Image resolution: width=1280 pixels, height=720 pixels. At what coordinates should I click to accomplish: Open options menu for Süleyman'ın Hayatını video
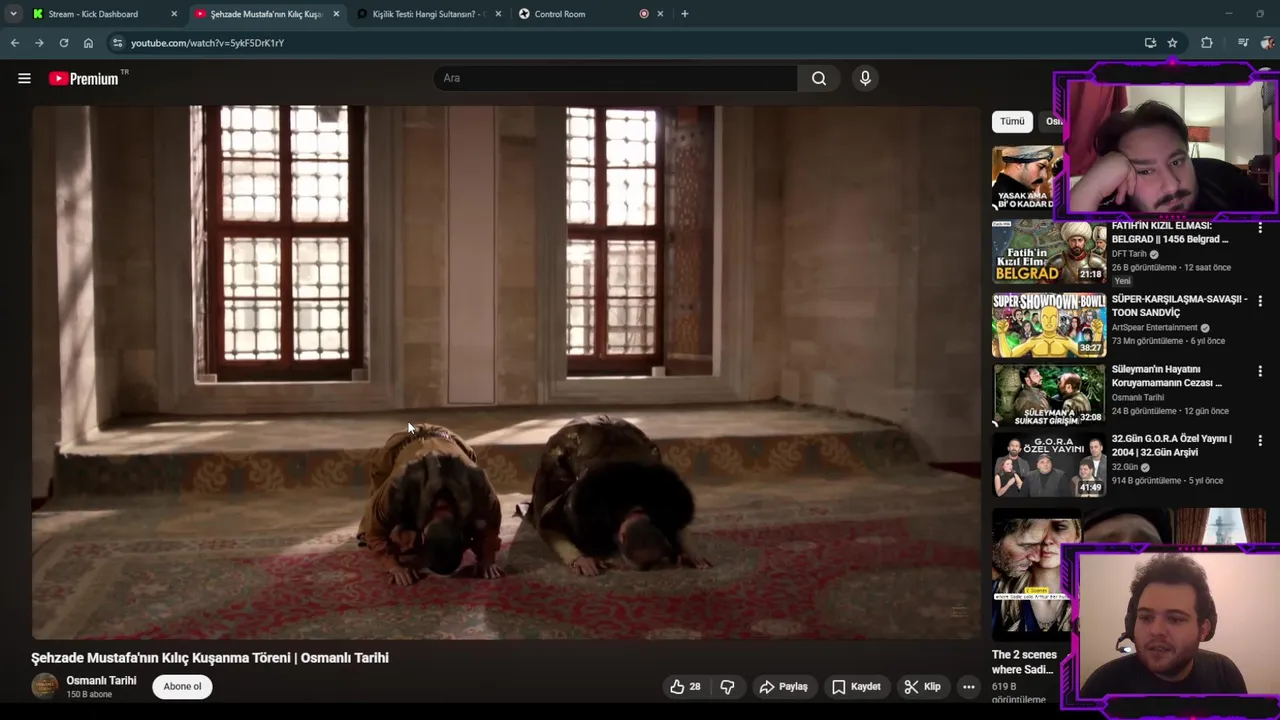pyautogui.click(x=1260, y=371)
